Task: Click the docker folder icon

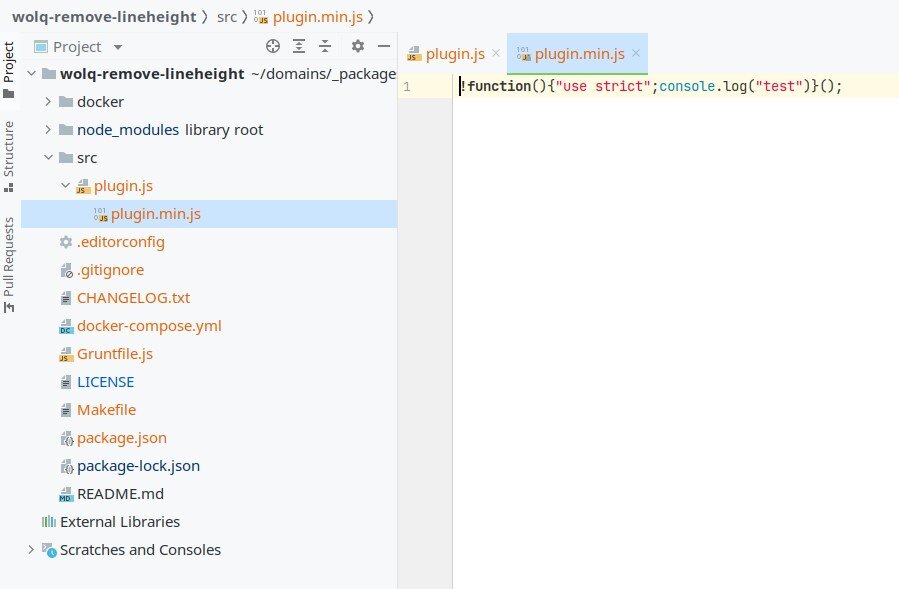Action: click(66, 102)
